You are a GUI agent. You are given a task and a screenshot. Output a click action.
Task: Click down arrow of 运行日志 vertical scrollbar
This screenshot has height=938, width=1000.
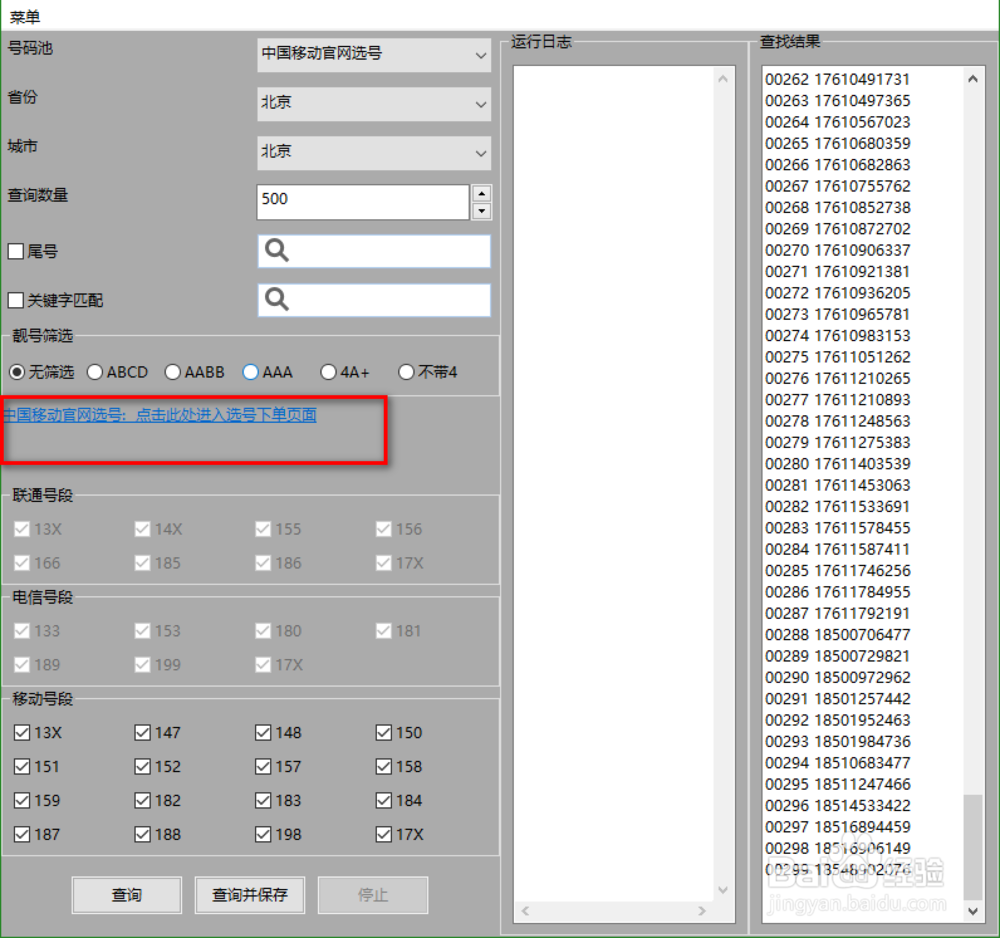click(x=723, y=890)
